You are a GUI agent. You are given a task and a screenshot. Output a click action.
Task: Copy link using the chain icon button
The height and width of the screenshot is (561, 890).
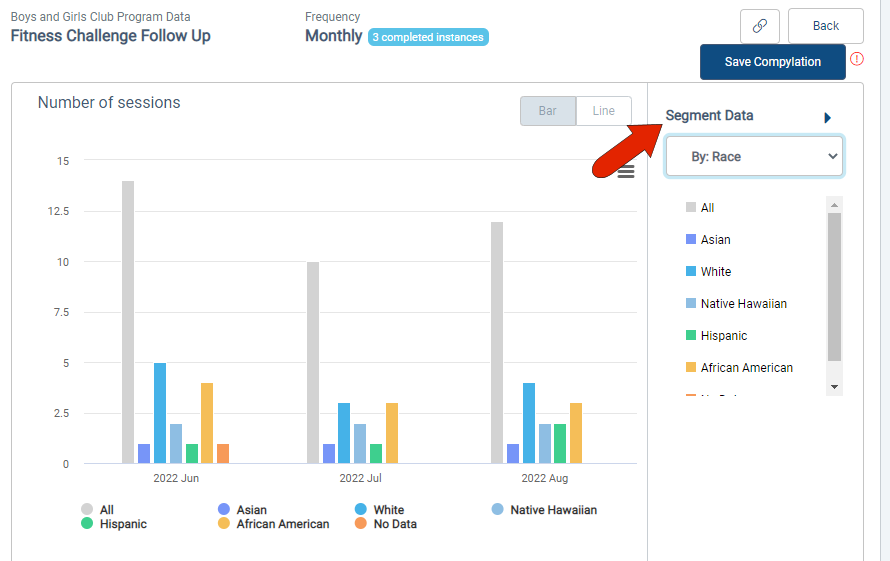[759, 26]
